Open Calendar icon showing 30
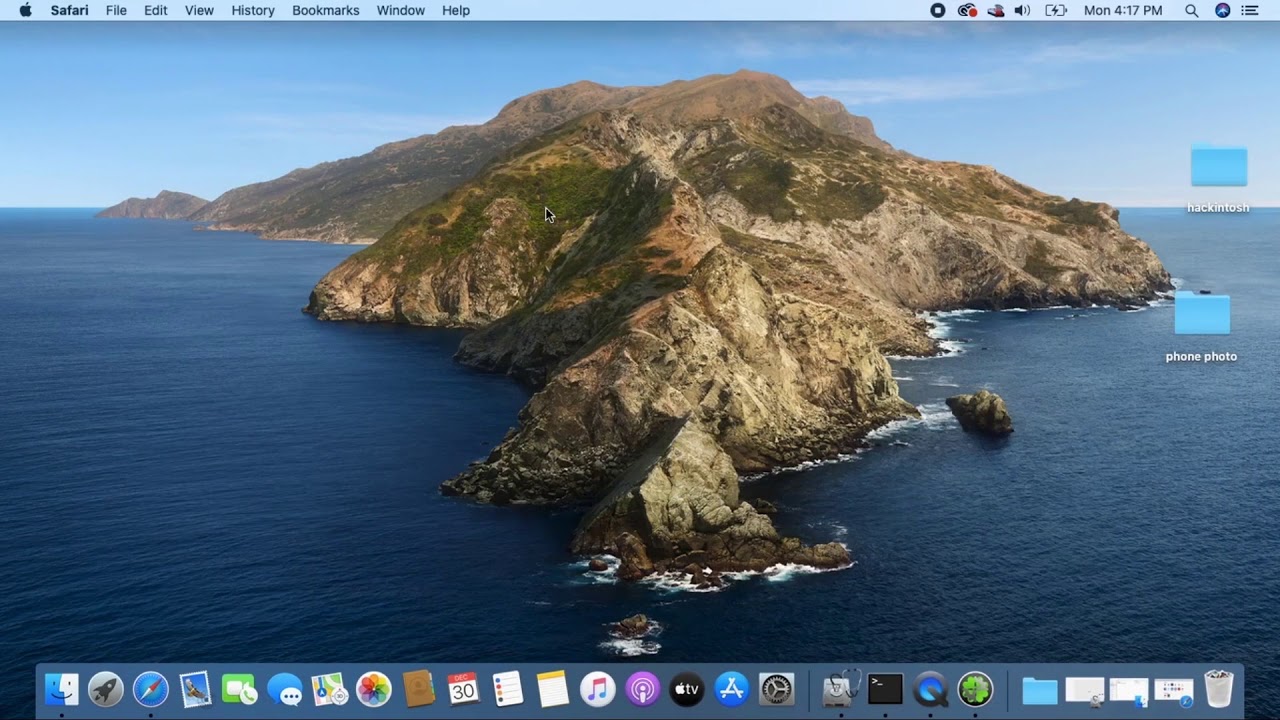 [463, 689]
